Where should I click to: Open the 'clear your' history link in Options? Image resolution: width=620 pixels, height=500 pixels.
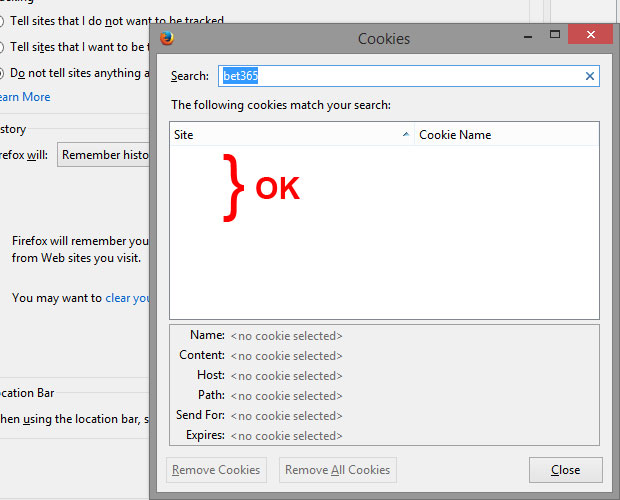127,298
